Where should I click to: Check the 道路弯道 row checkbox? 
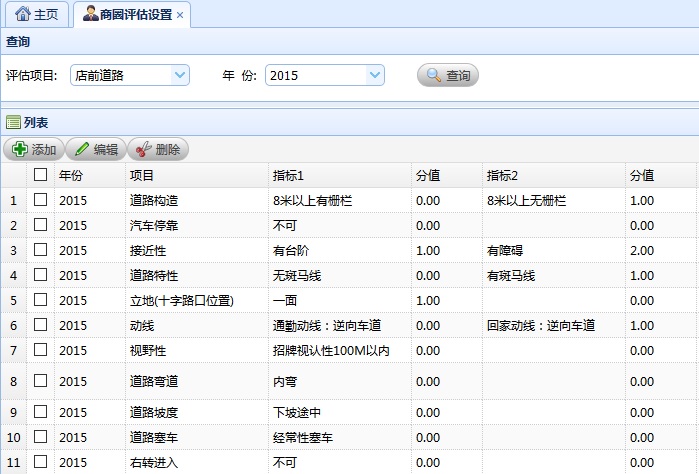click(x=41, y=380)
